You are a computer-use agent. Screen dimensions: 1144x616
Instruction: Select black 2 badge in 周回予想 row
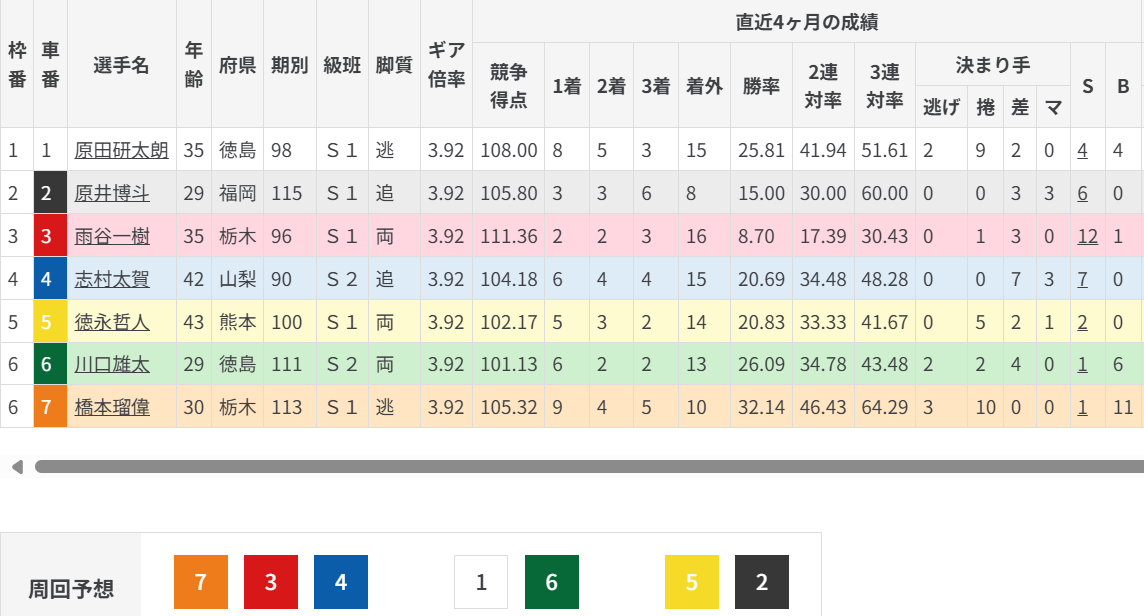click(x=762, y=582)
